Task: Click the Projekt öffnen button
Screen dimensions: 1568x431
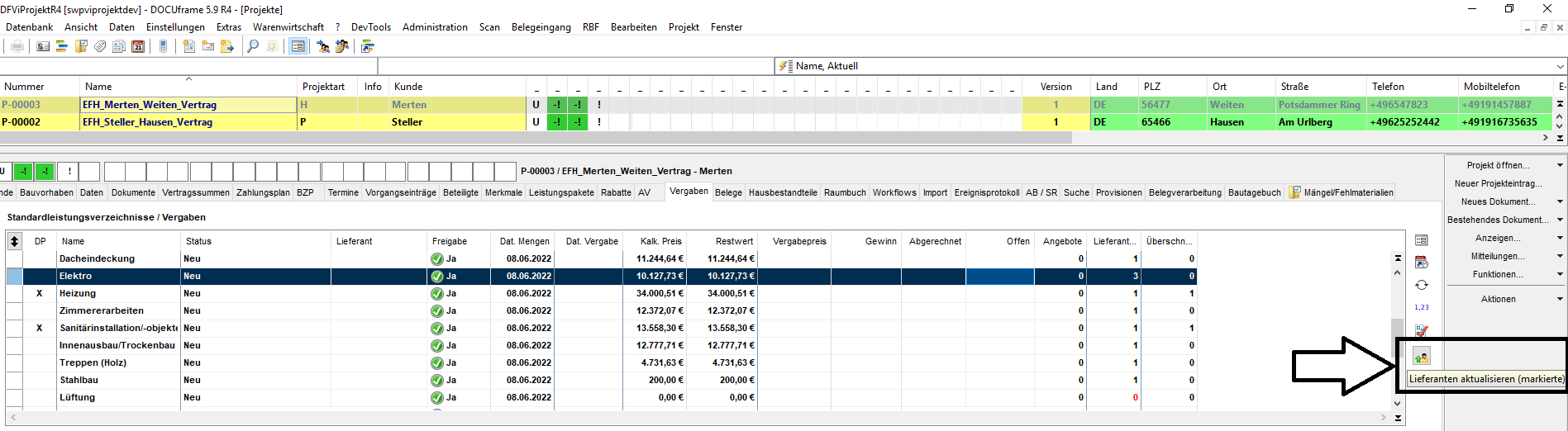Action: [x=1498, y=165]
